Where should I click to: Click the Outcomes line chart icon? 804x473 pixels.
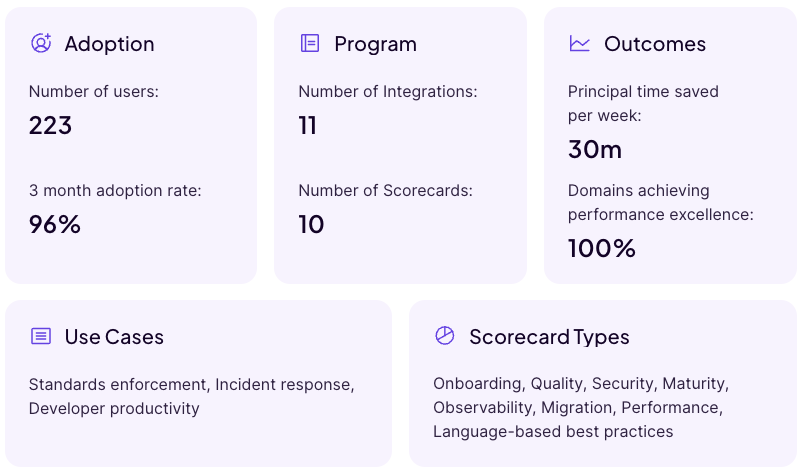[580, 43]
